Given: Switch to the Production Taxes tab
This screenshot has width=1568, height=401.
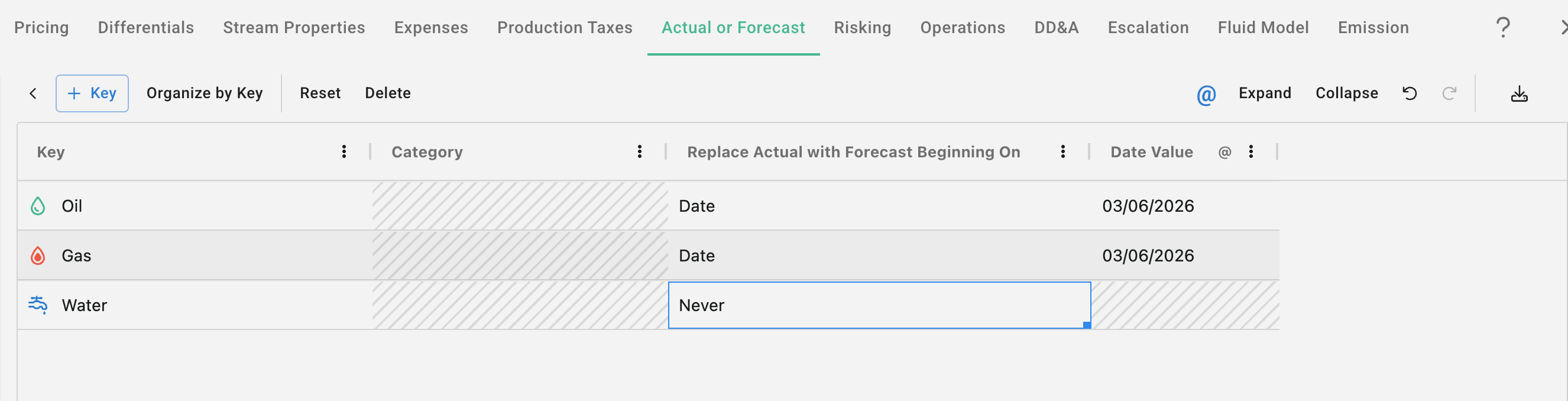Looking at the screenshot, I should coord(564,27).
